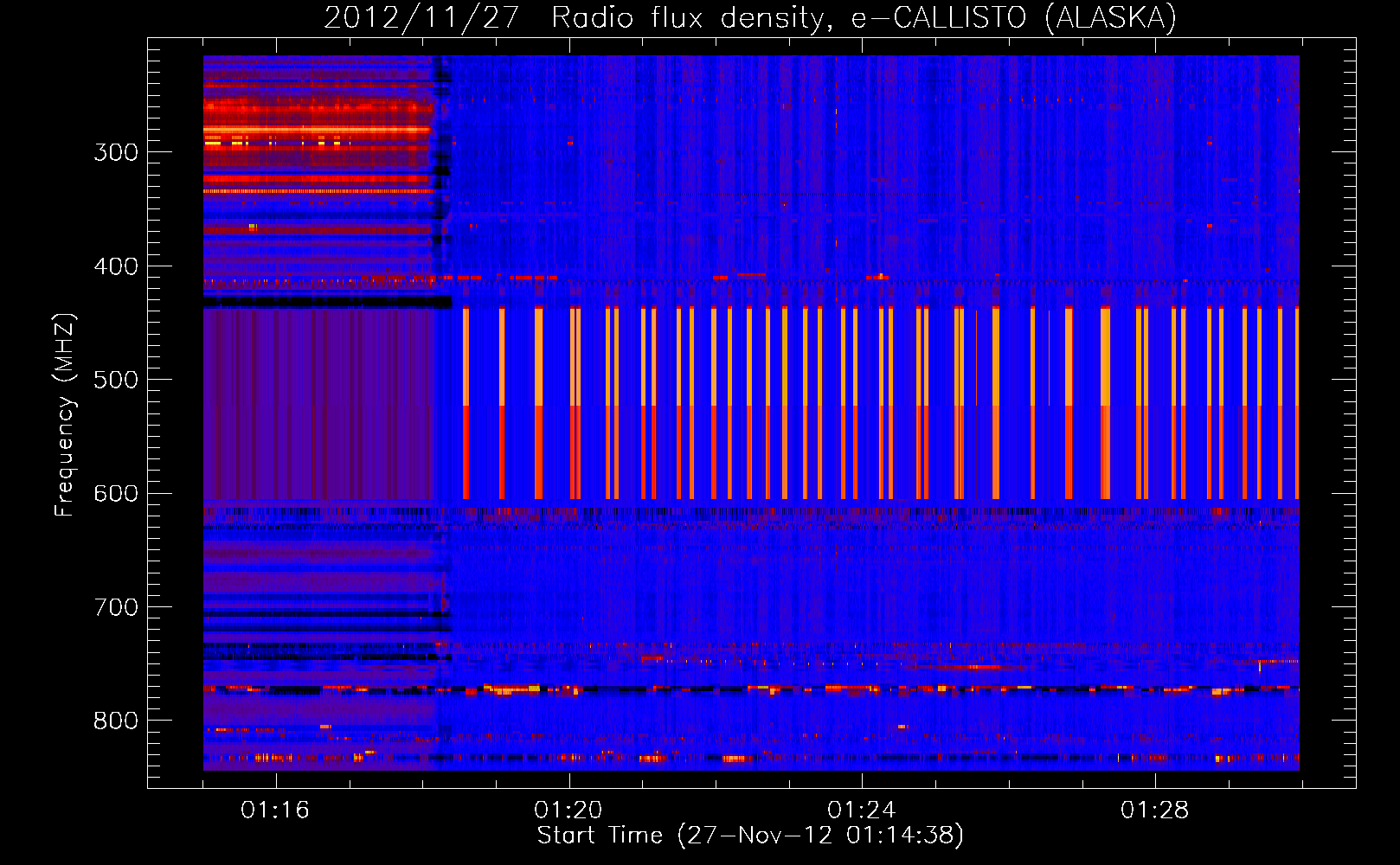This screenshot has width=1400, height=865.
Task: Click the 01:24 time tick label
Action: pyautogui.click(x=862, y=810)
